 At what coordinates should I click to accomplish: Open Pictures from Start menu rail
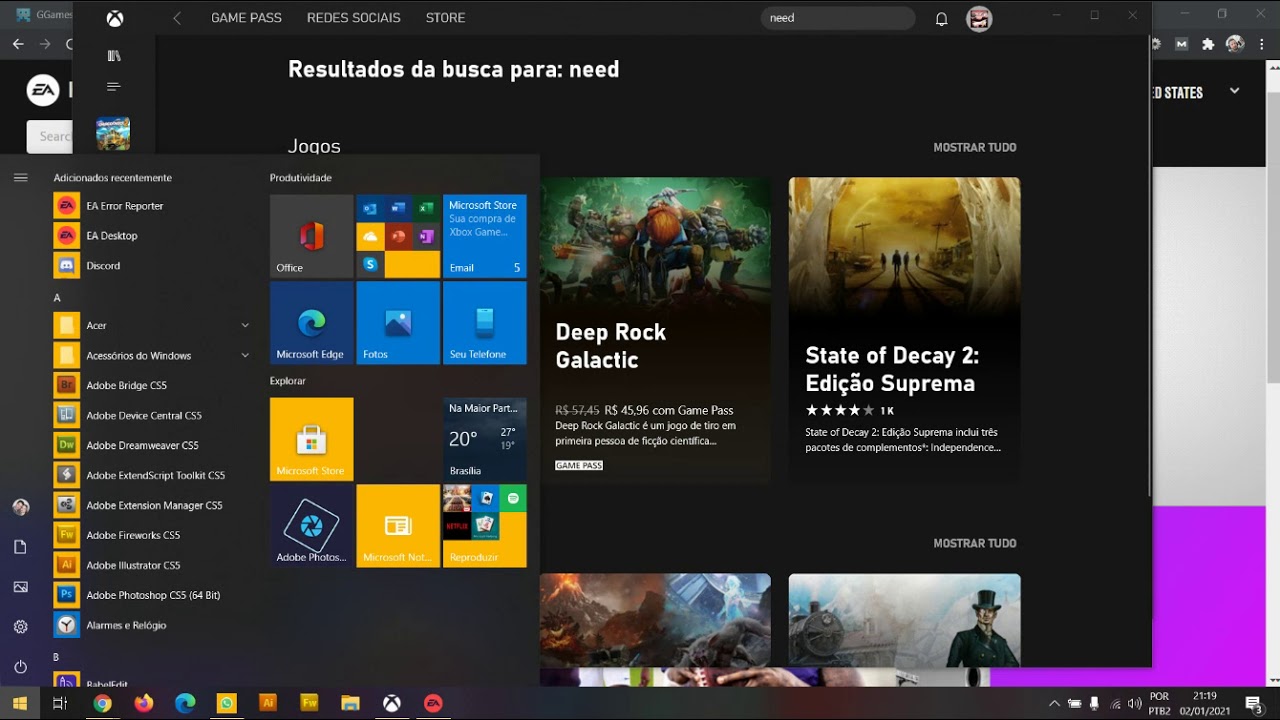click(21, 587)
